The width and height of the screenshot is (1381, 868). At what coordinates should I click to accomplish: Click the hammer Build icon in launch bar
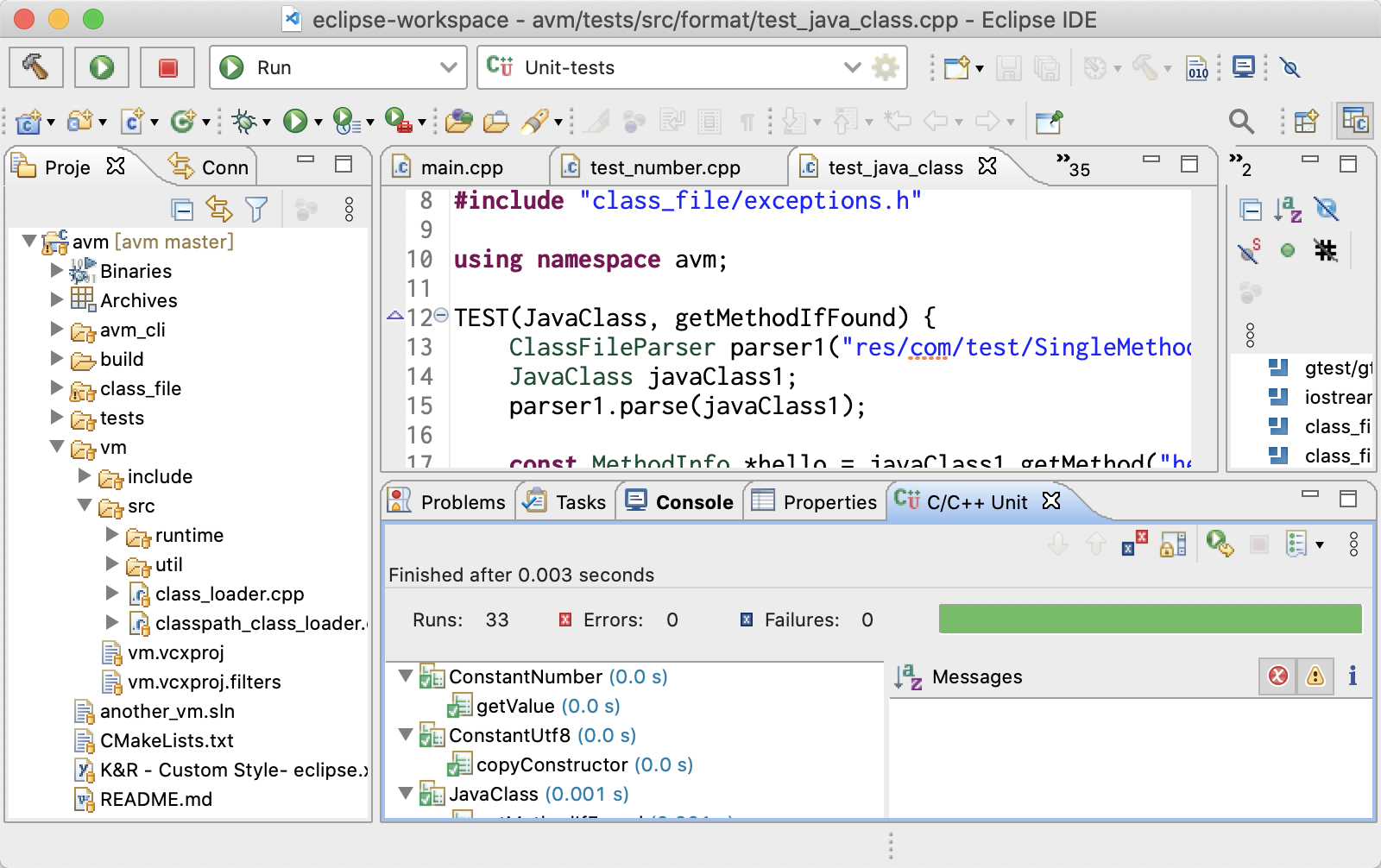tap(35, 67)
